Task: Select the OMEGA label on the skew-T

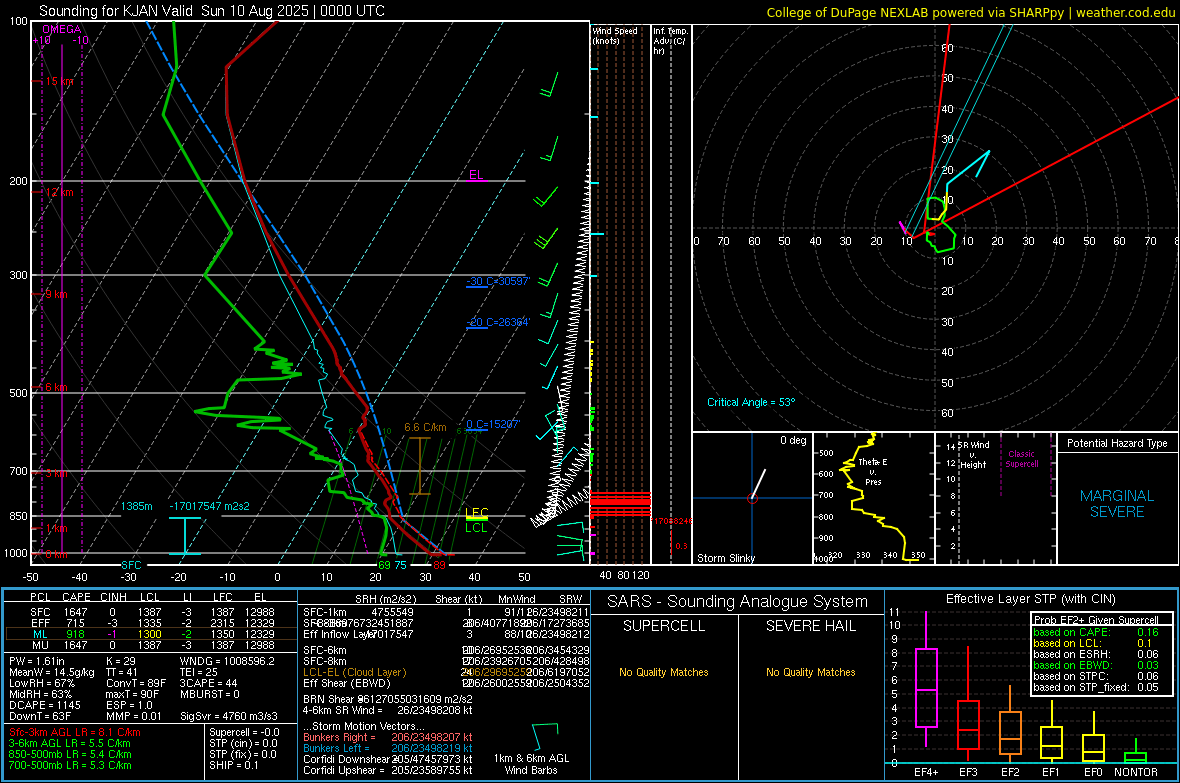Action: 62,29
